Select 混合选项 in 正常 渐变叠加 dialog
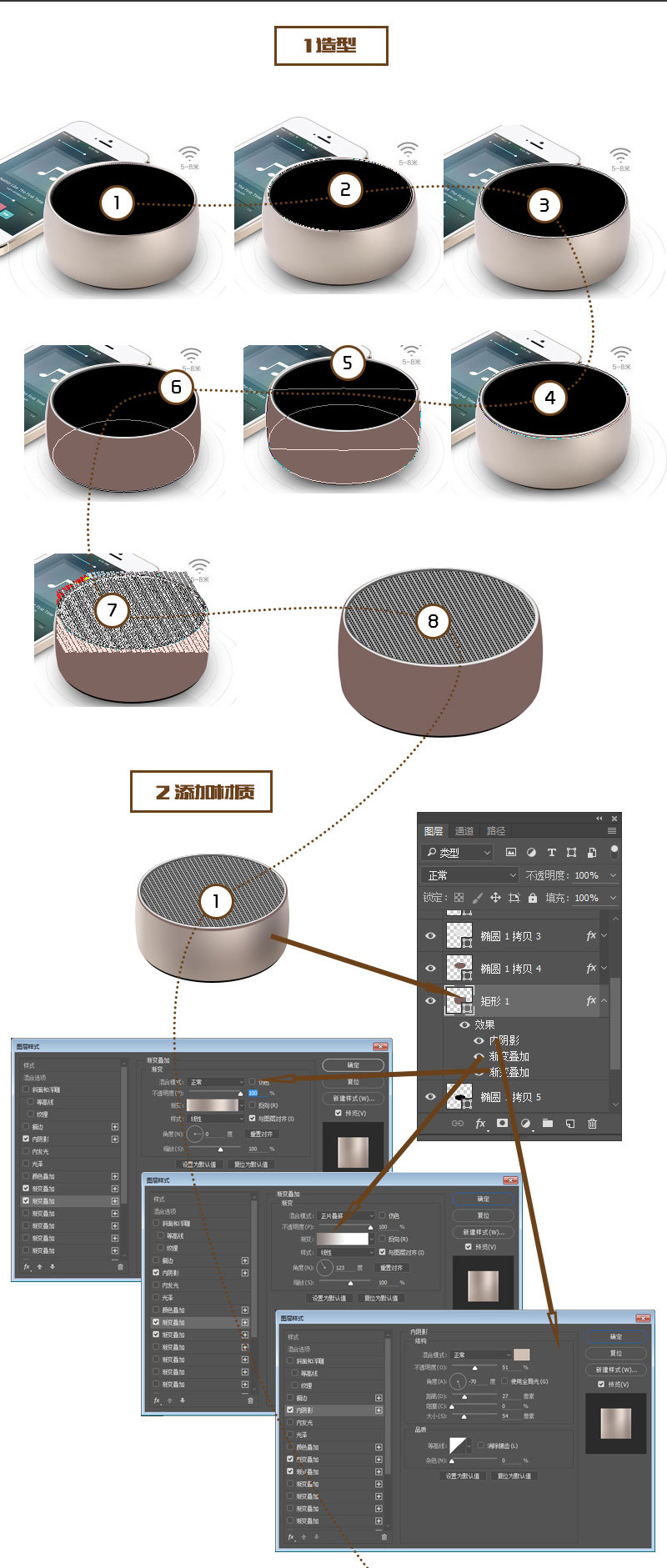Viewport: 667px width, 1568px height. click(35, 1078)
